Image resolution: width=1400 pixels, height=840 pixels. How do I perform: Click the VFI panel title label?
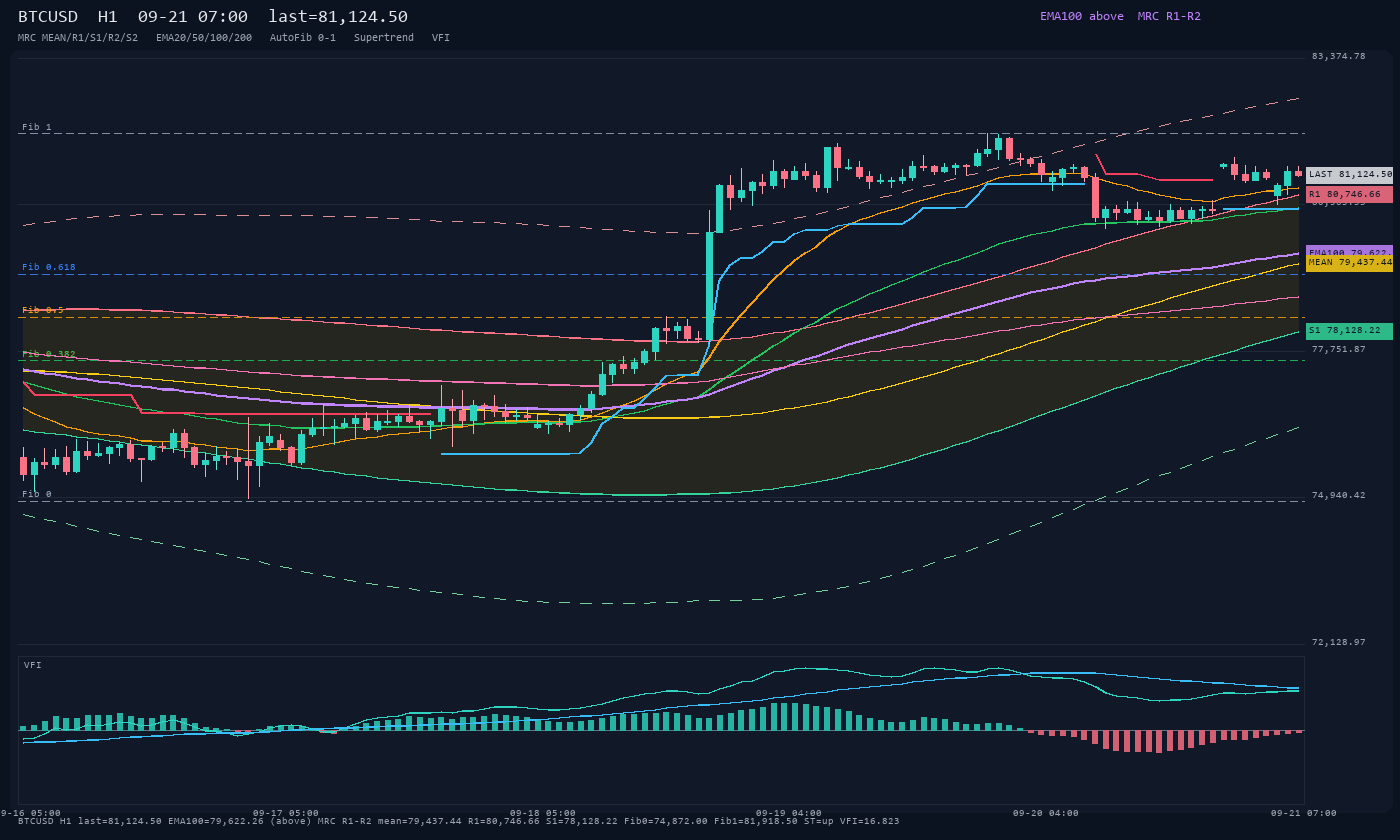tap(33, 665)
